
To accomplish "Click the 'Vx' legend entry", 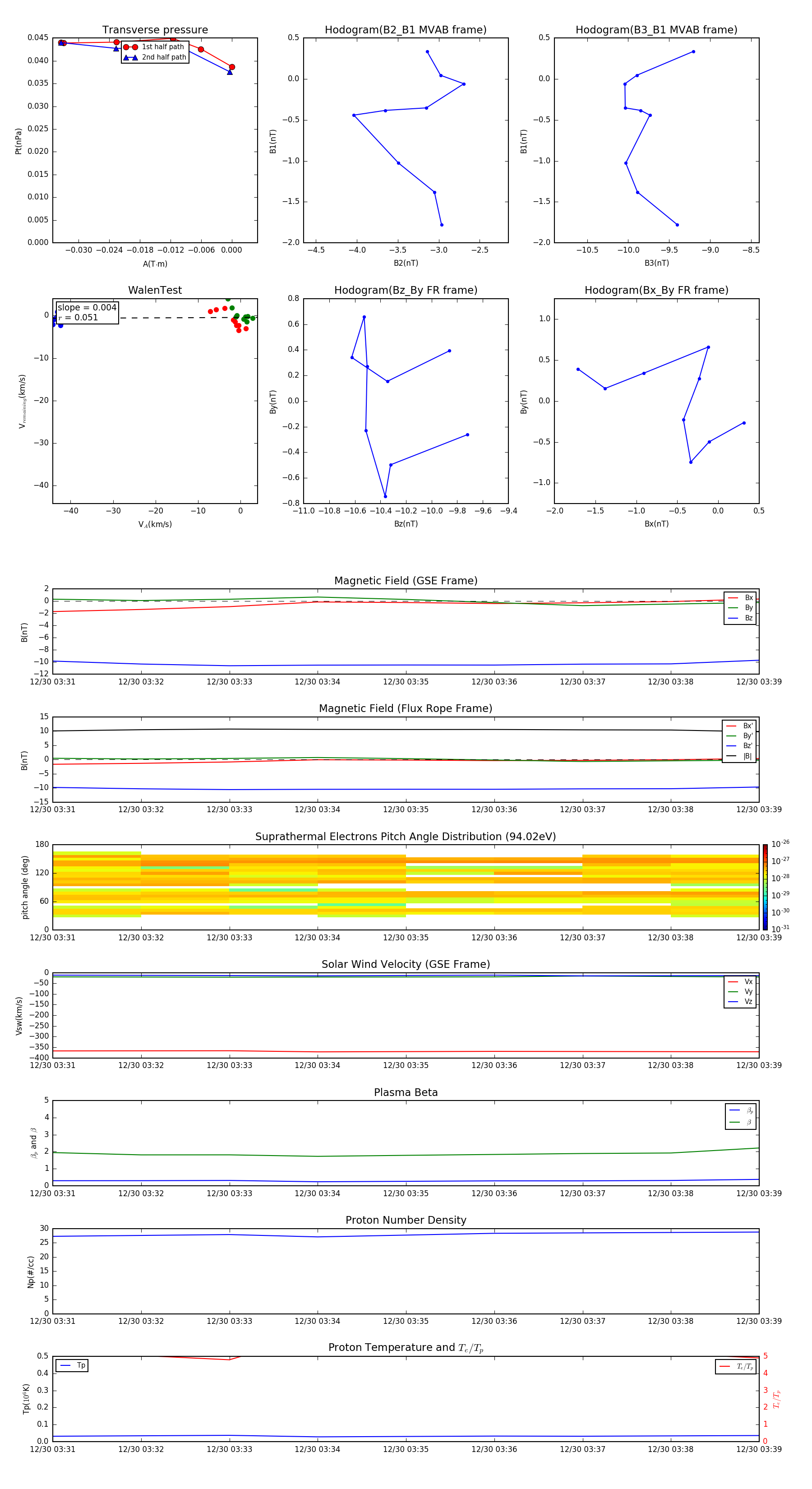I will 740,981.
